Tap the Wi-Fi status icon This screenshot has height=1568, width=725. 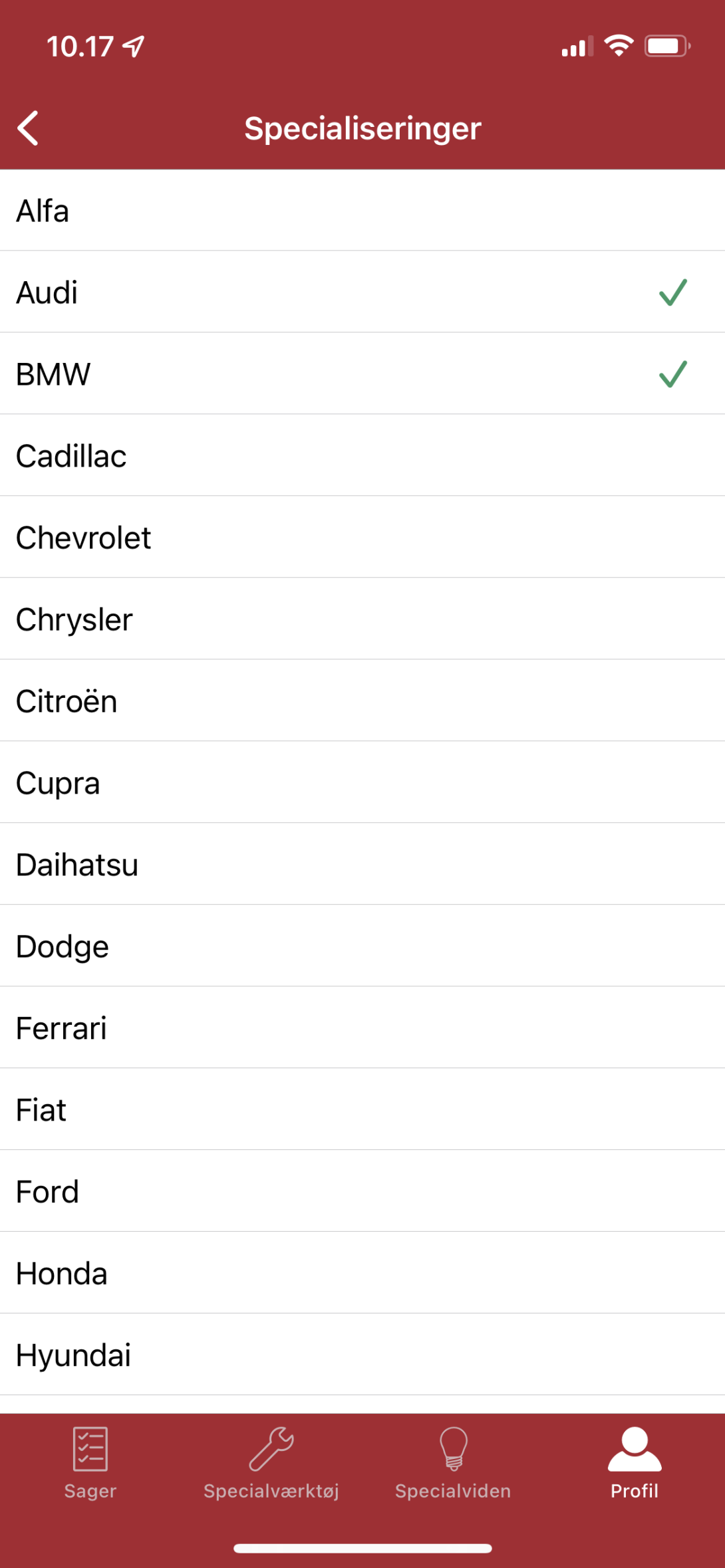(x=619, y=47)
